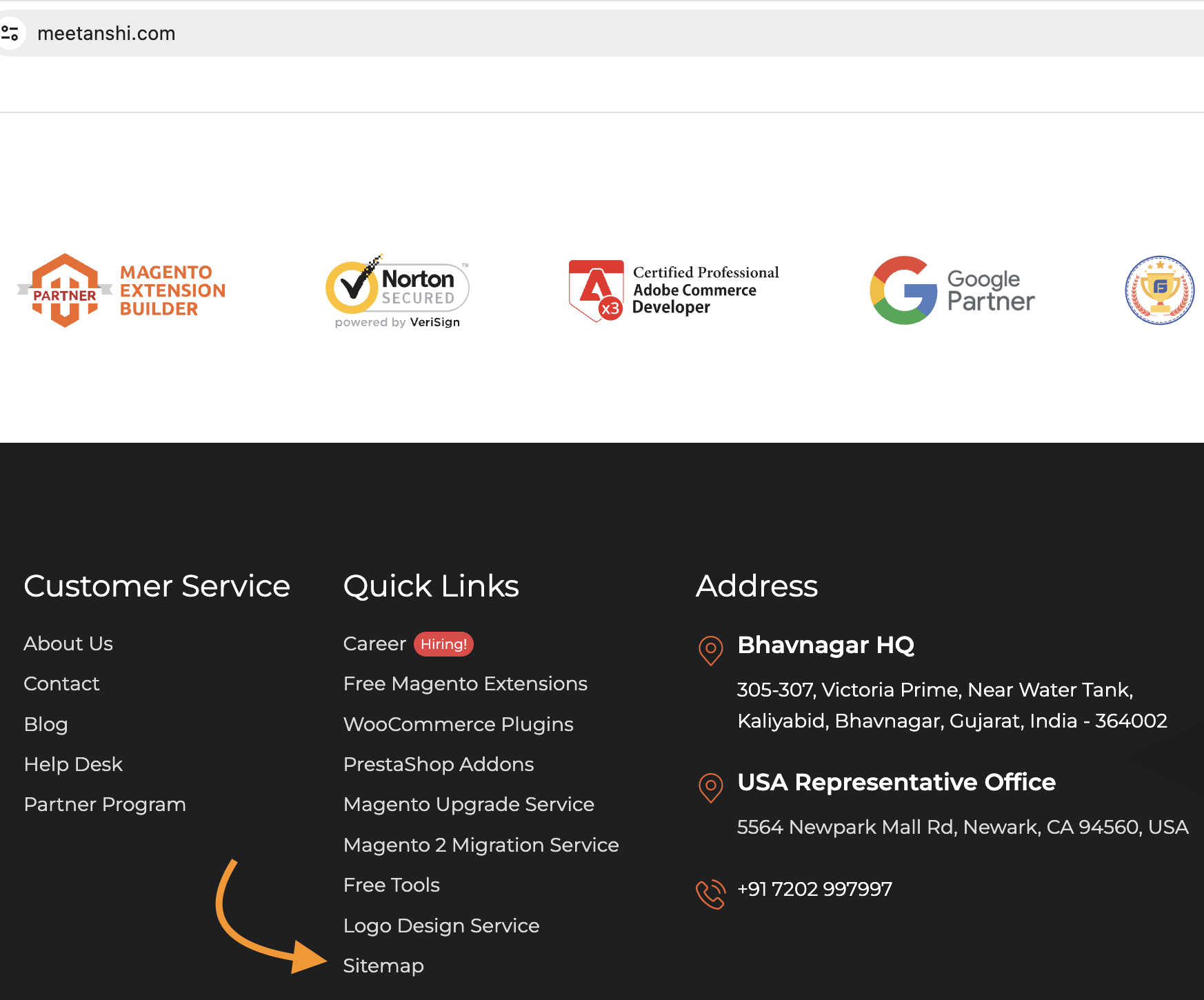Select the Bhavnagar HQ heading
The width and height of the screenshot is (1204, 1000).
(x=825, y=645)
